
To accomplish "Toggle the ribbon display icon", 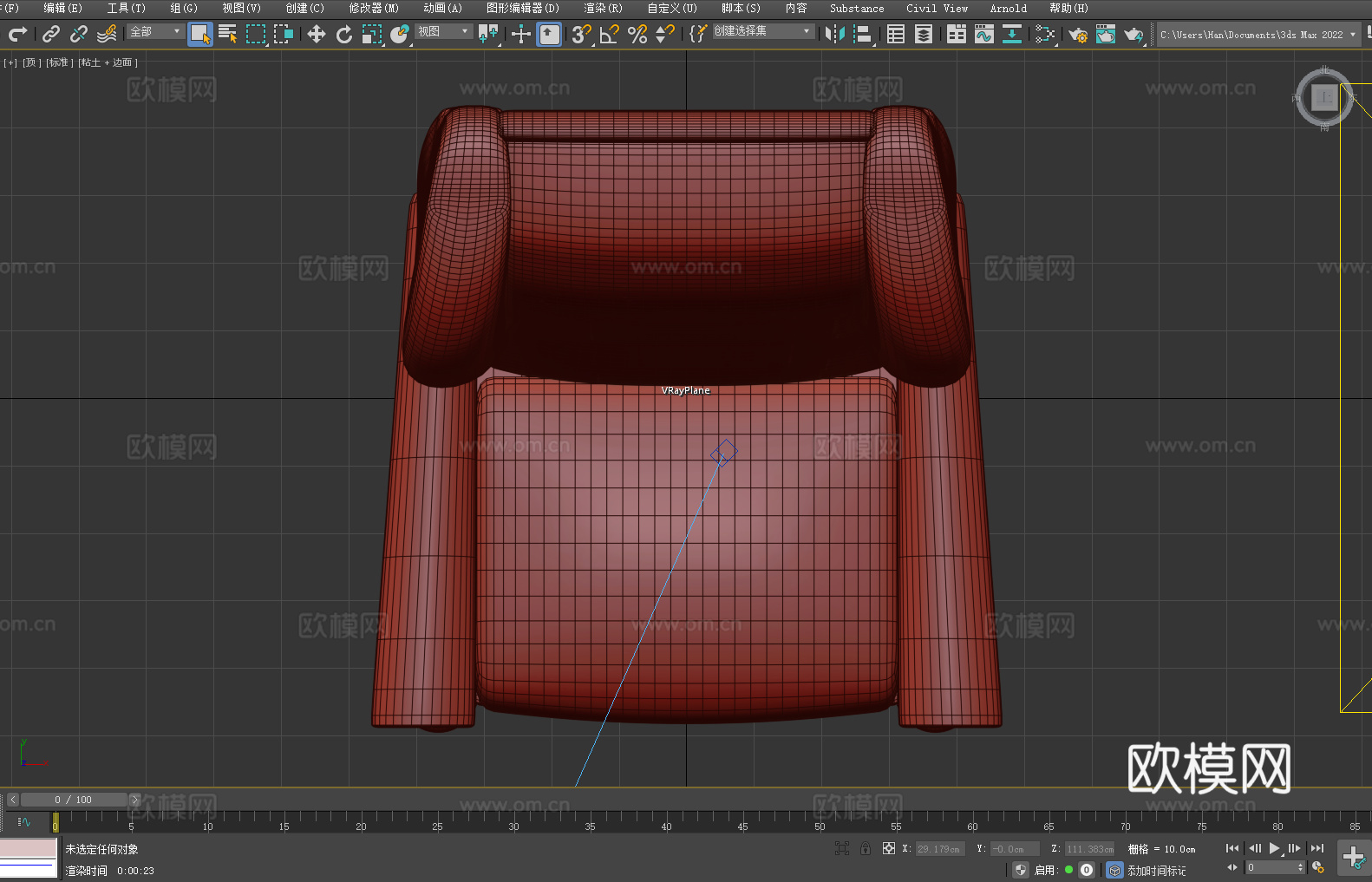I will (957, 34).
